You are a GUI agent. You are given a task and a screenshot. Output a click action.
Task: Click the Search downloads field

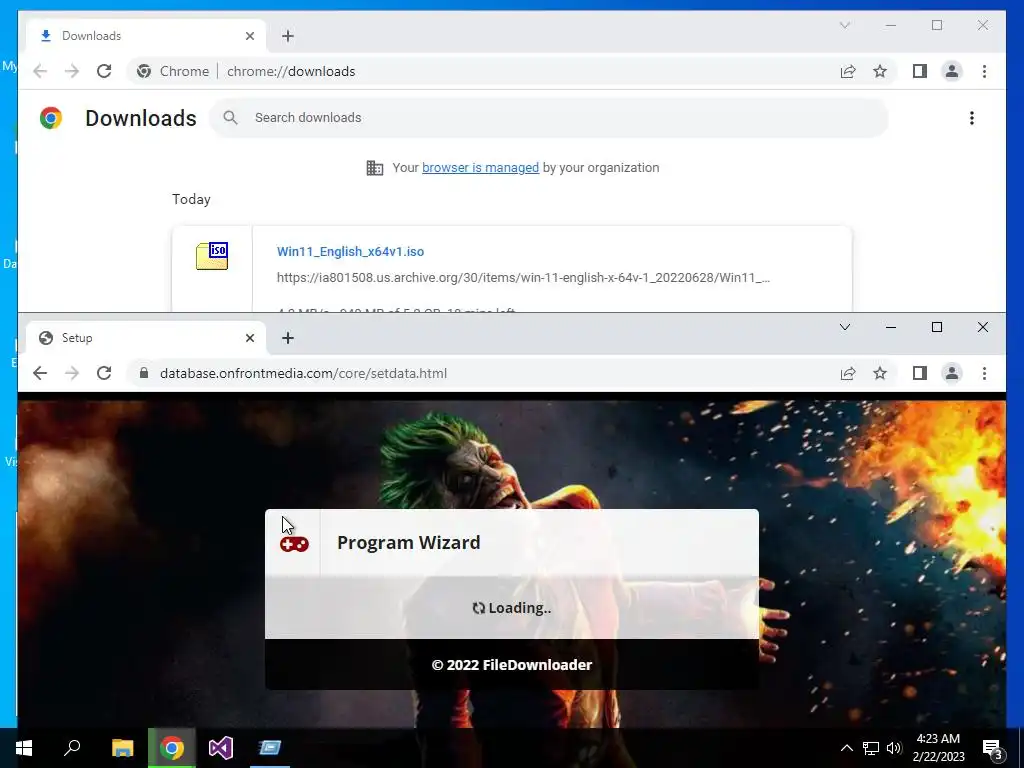549,118
